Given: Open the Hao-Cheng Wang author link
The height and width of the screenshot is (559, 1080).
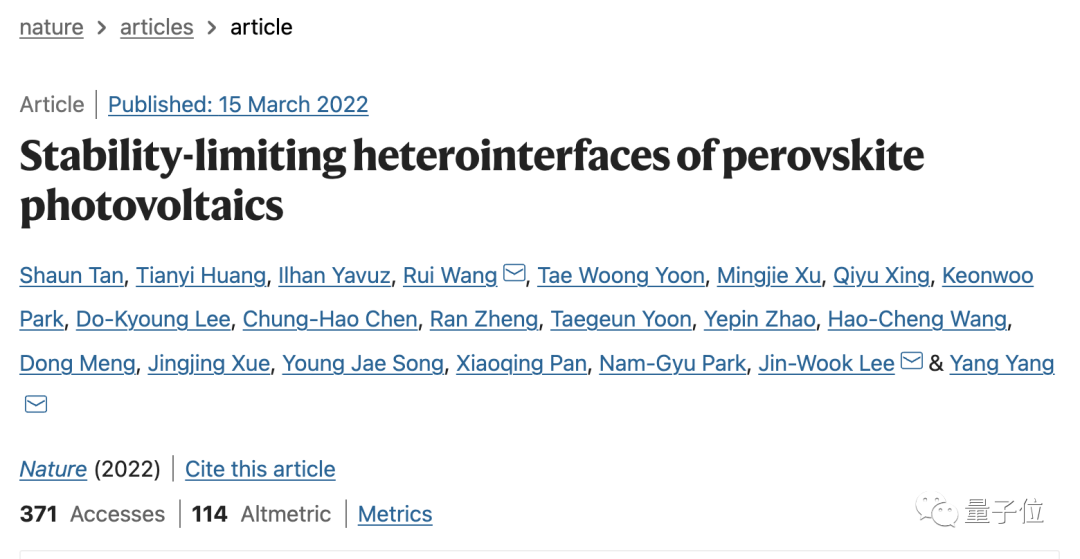Looking at the screenshot, I should tap(917, 319).
